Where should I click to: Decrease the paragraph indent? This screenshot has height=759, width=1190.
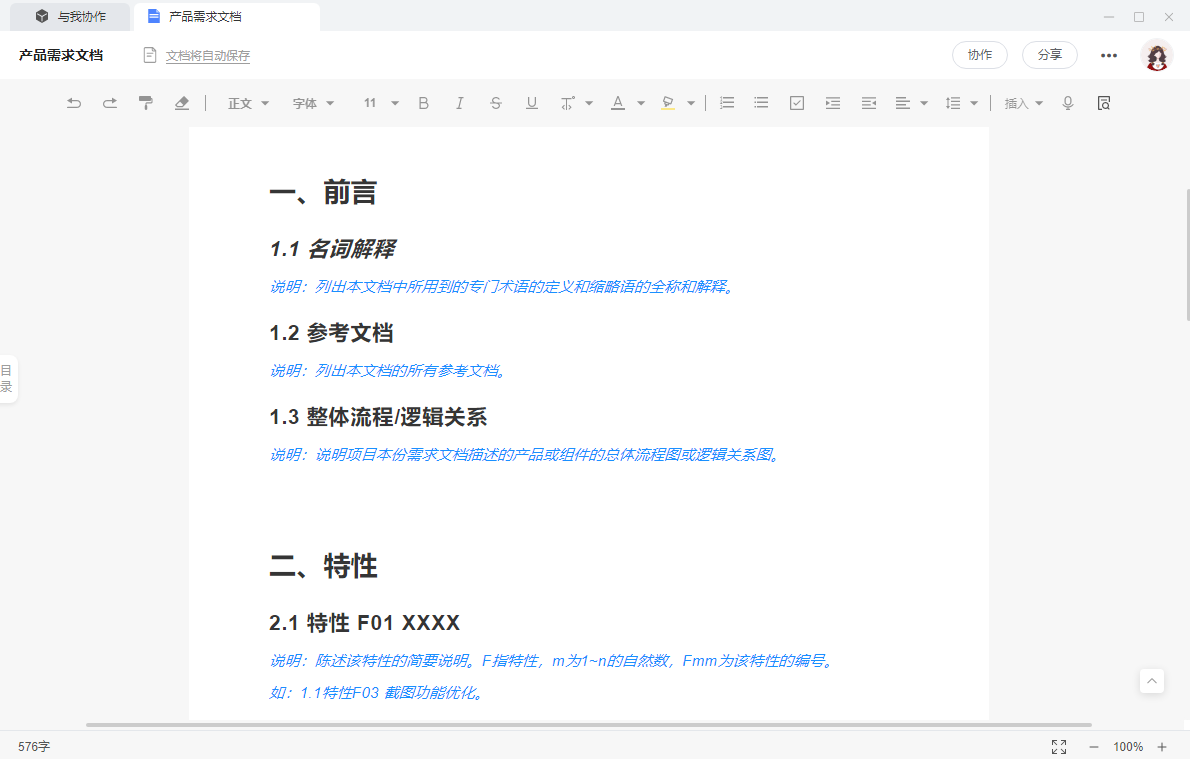pyautogui.click(x=869, y=103)
